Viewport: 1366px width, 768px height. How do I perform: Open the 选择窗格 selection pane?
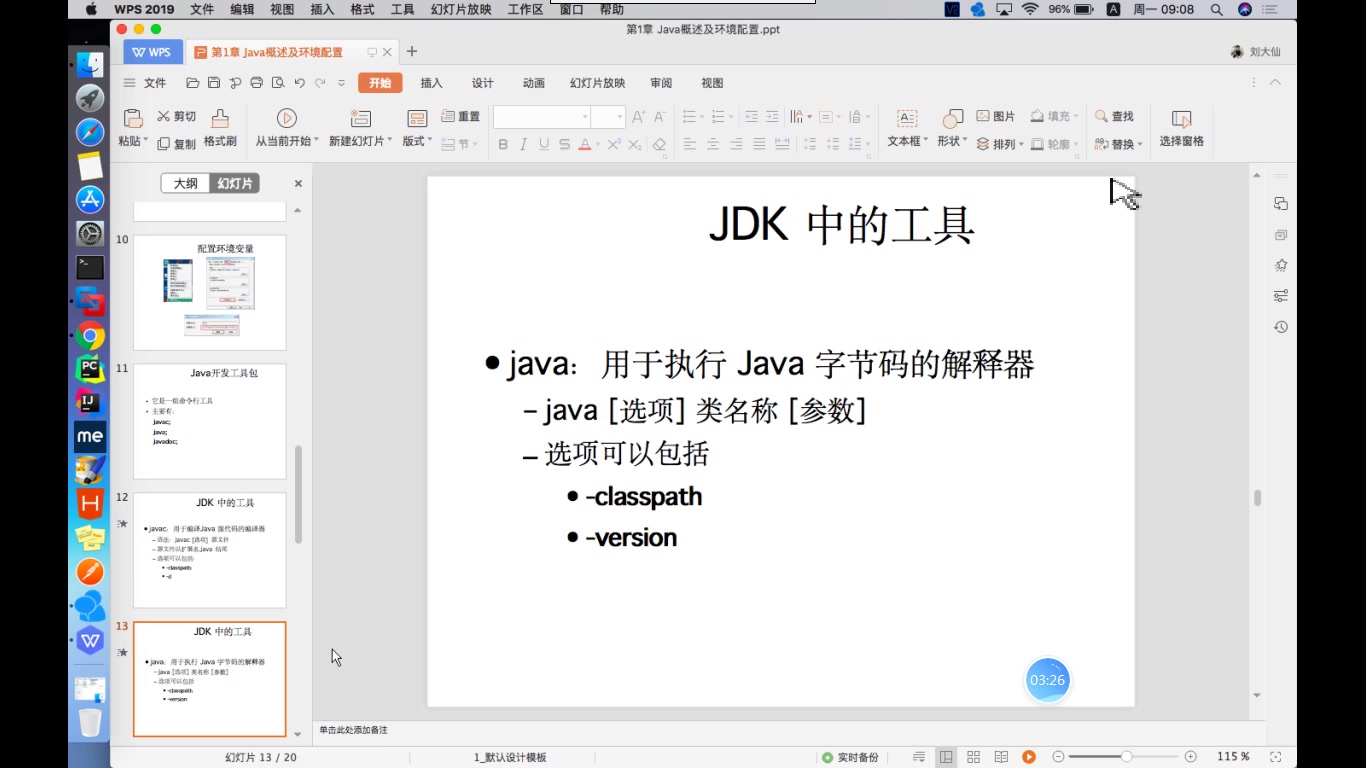(x=1181, y=128)
